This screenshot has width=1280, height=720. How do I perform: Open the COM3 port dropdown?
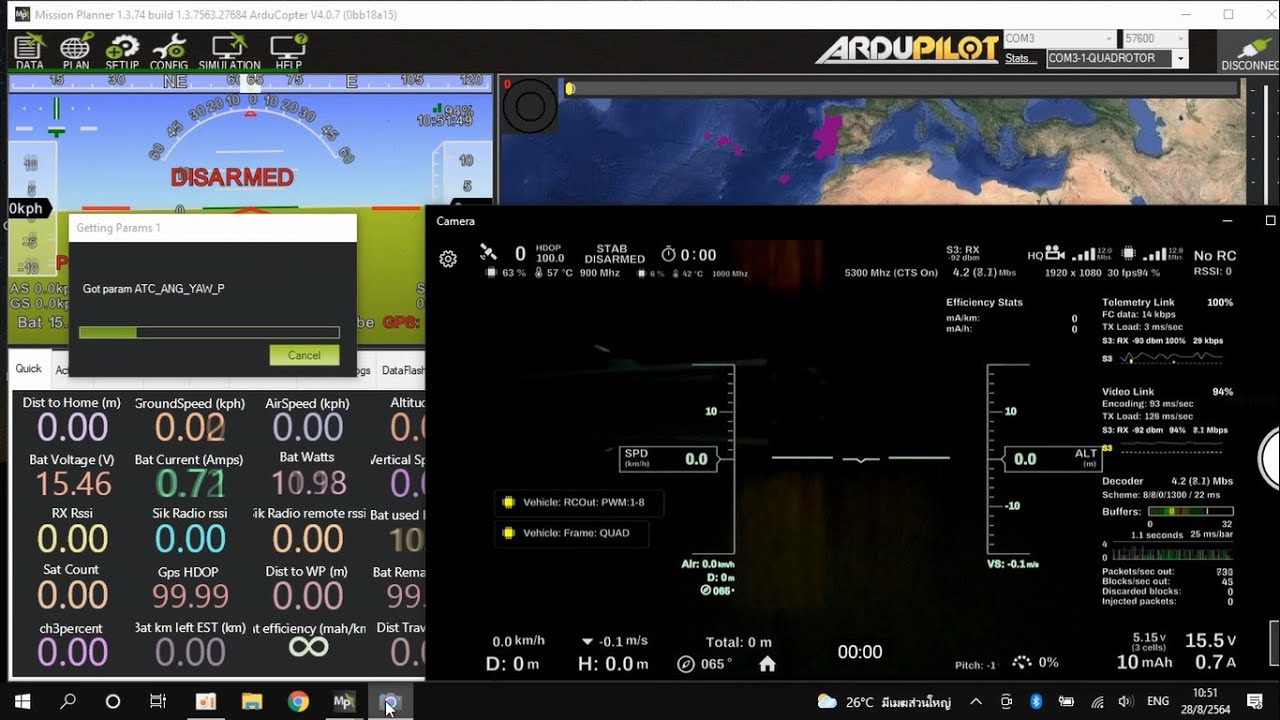(x=1059, y=39)
